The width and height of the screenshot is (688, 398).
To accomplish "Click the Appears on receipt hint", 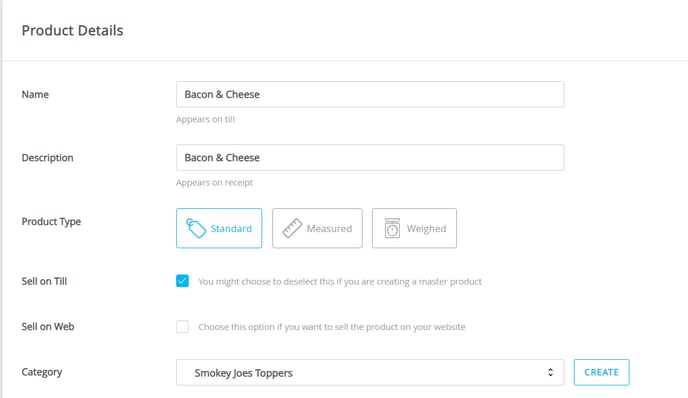I will point(214,183).
